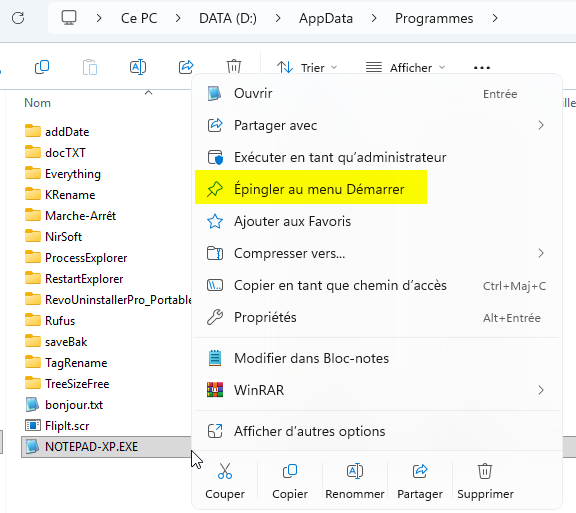Click the star icon for Ajouter aux Favoris
576x513 pixels.
click(215, 221)
